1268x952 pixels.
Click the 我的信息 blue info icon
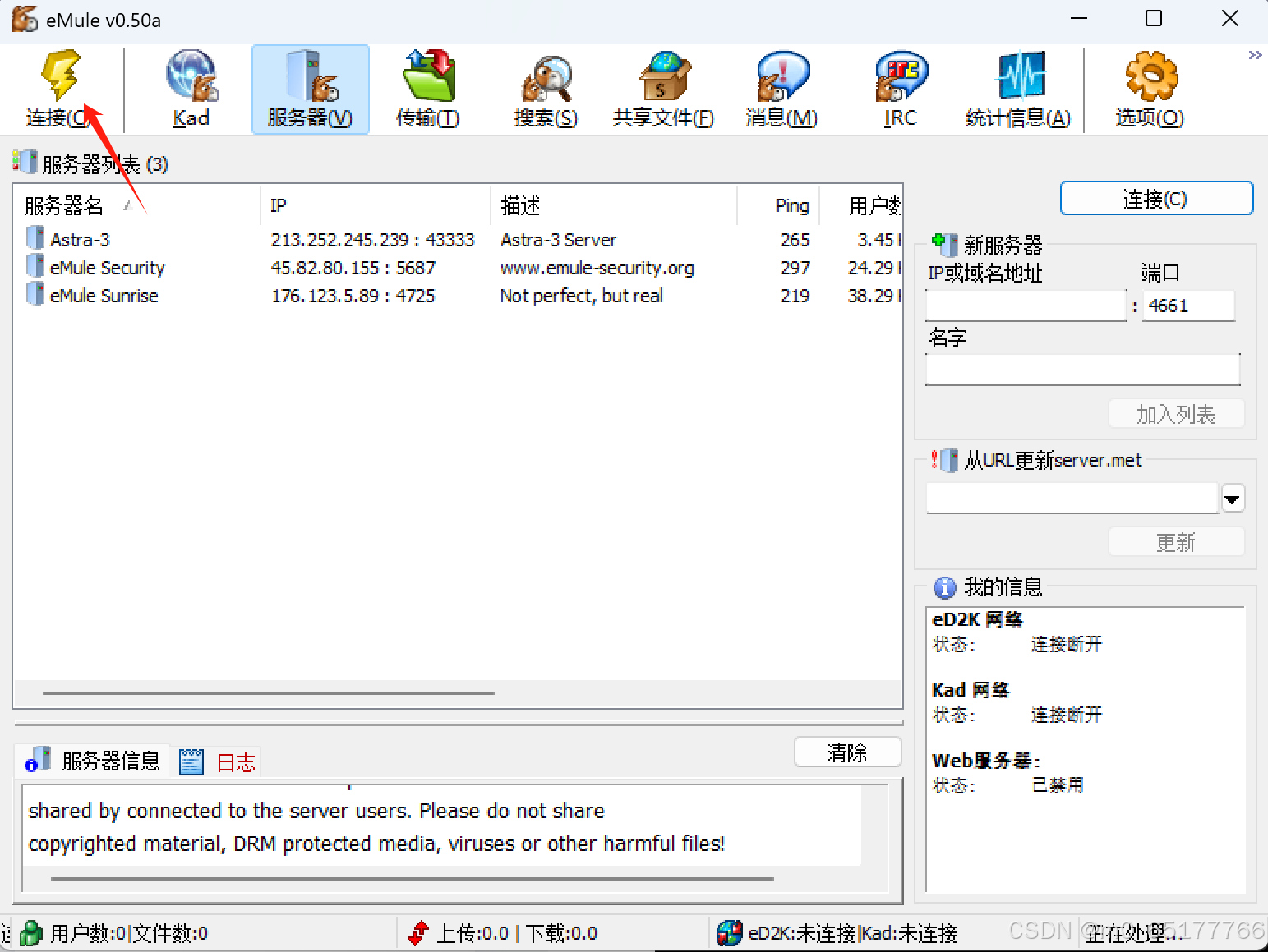pos(944,587)
